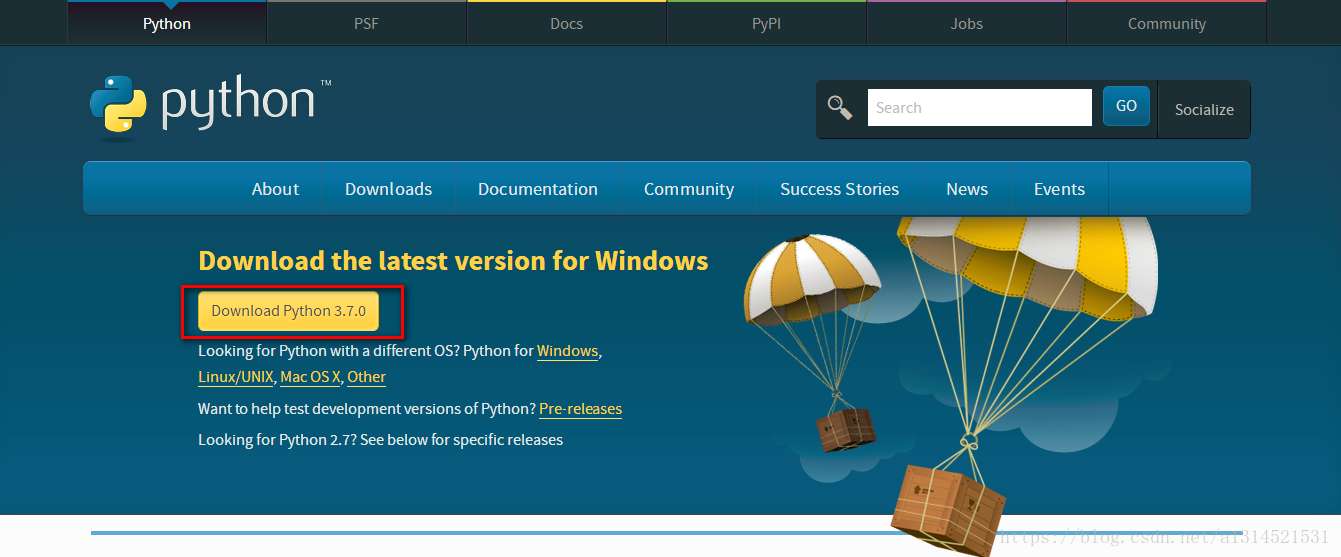Switch to the Docs top tab

point(566,23)
